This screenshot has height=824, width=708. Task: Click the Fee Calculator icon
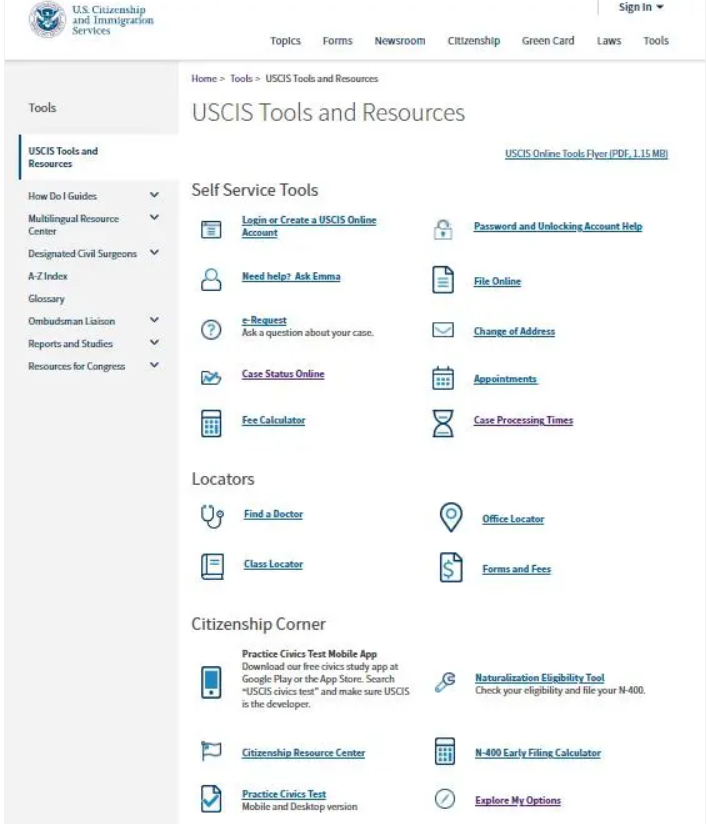(x=211, y=423)
